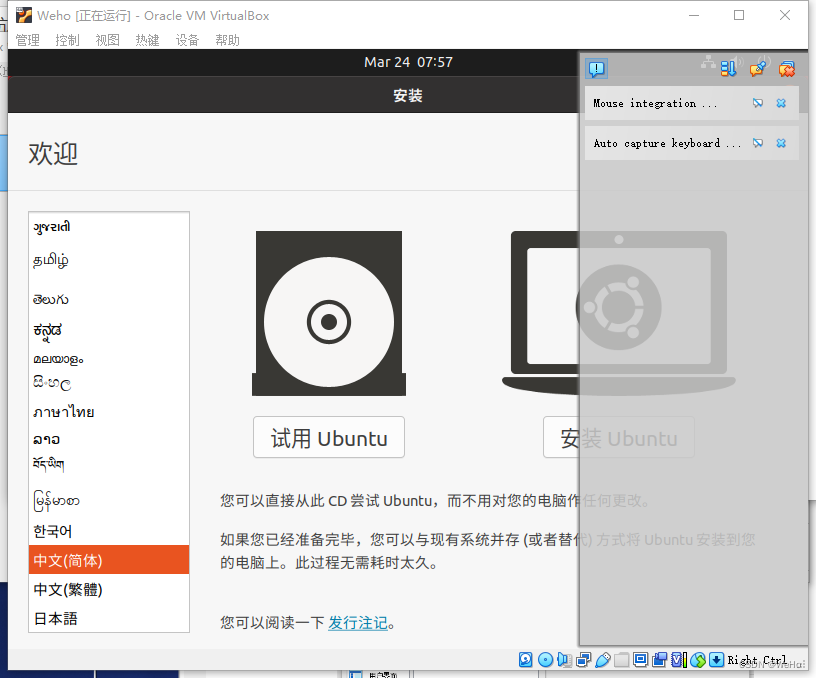Toggle the notification center speech-bubble icon
The width and height of the screenshot is (816, 678).
[596, 69]
